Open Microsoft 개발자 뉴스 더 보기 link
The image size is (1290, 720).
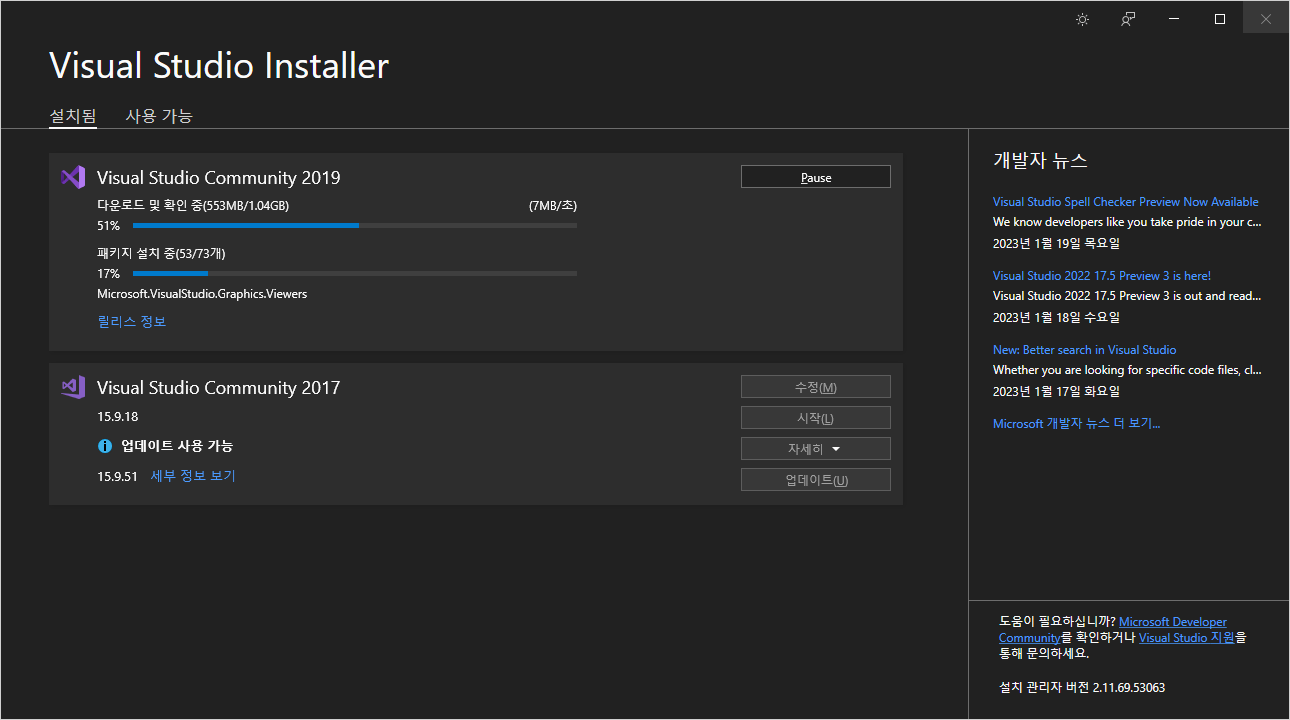[x=1077, y=424]
